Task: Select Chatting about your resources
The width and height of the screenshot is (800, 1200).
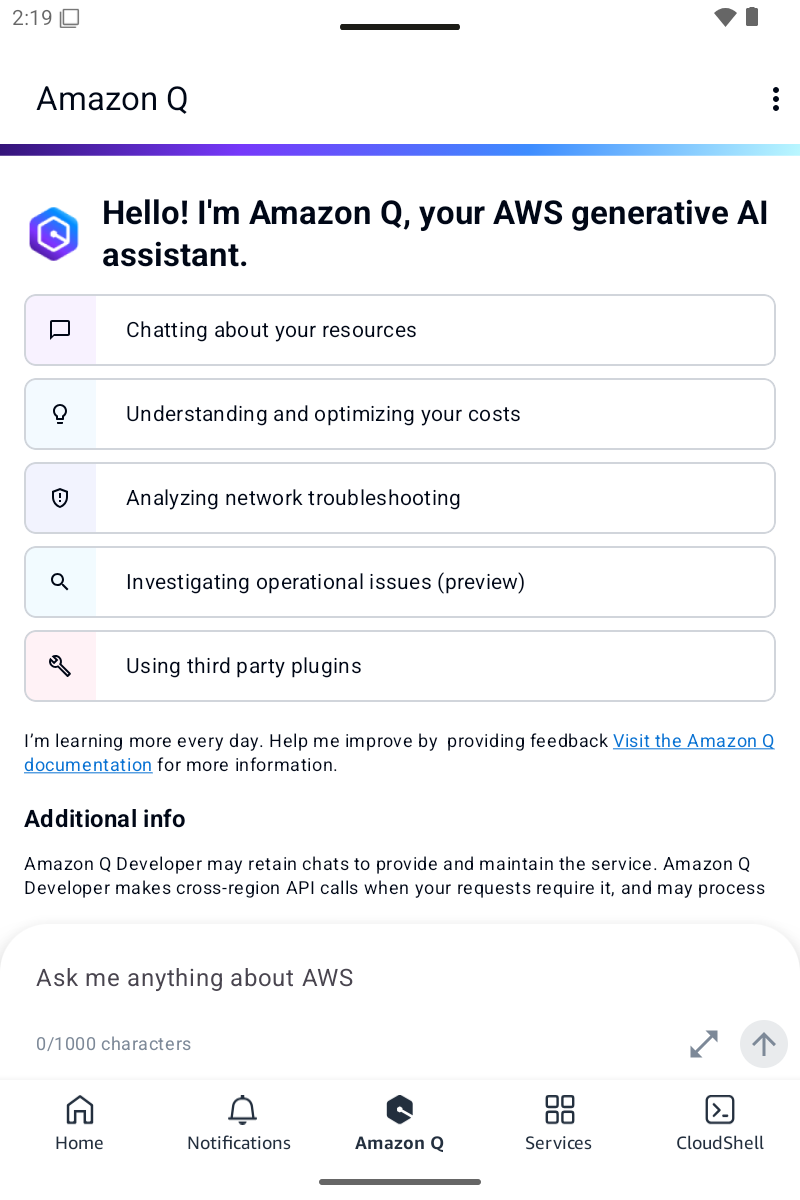Action: [x=400, y=330]
